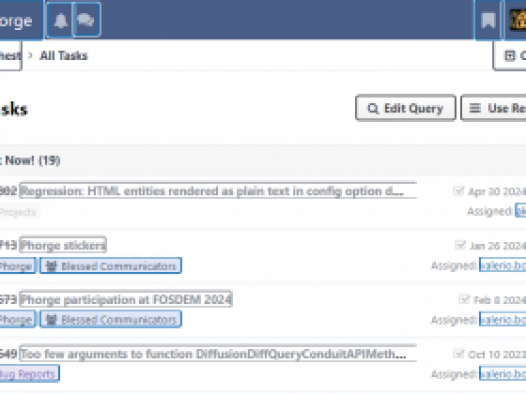Image resolution: width=526 pixels, height=394 pixels.
Task: Click the Bug Reports tag
Action: pyautogui.click(x=29, y=374)
